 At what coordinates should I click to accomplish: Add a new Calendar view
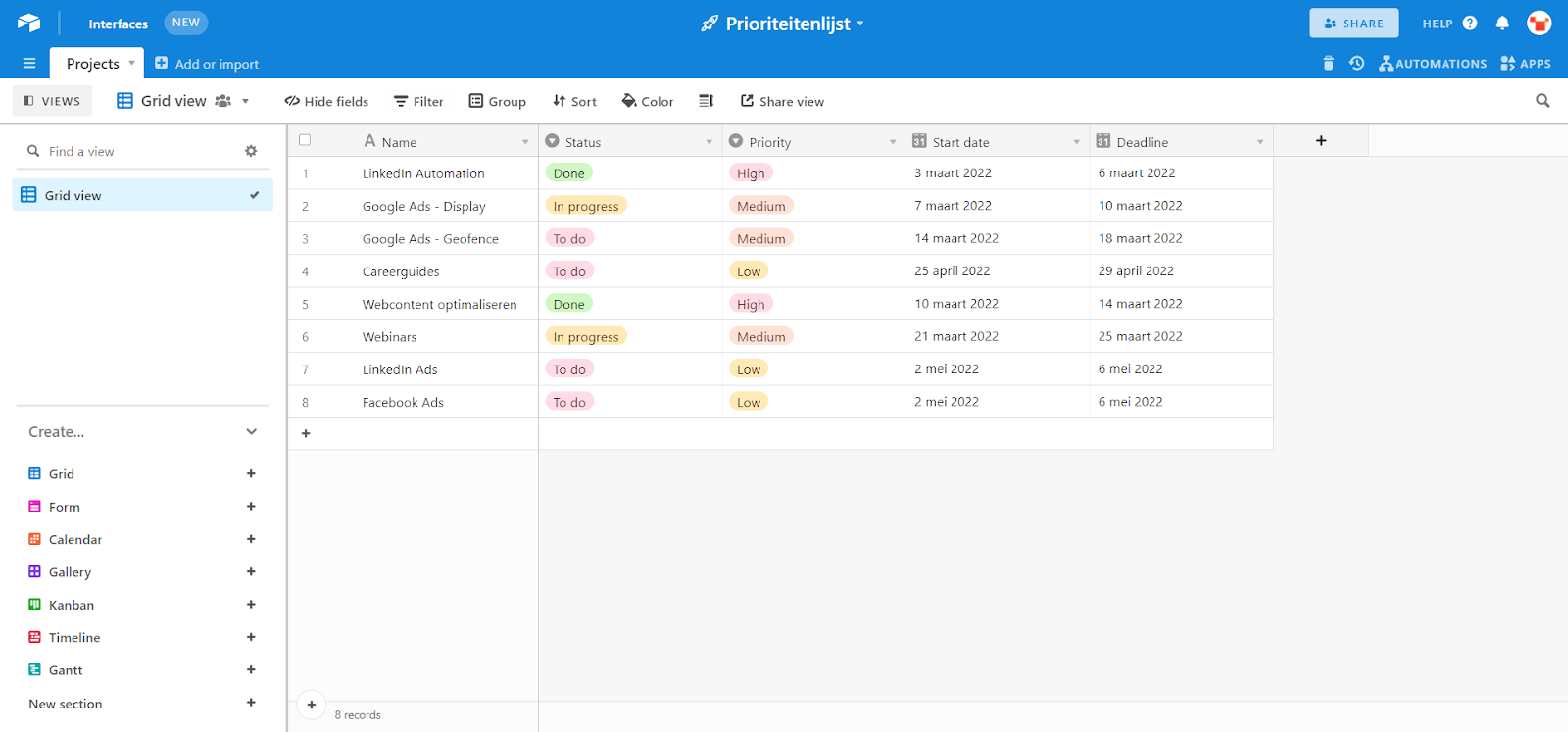pyautogui.click(x=251, y=539)
